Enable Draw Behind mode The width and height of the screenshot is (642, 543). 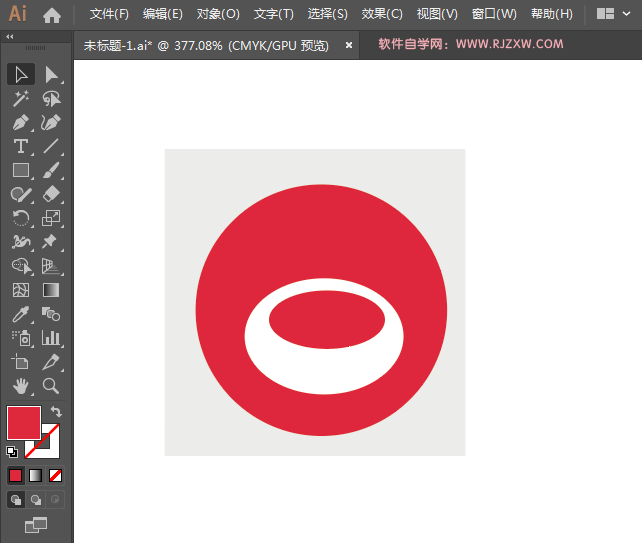point(36,500)
